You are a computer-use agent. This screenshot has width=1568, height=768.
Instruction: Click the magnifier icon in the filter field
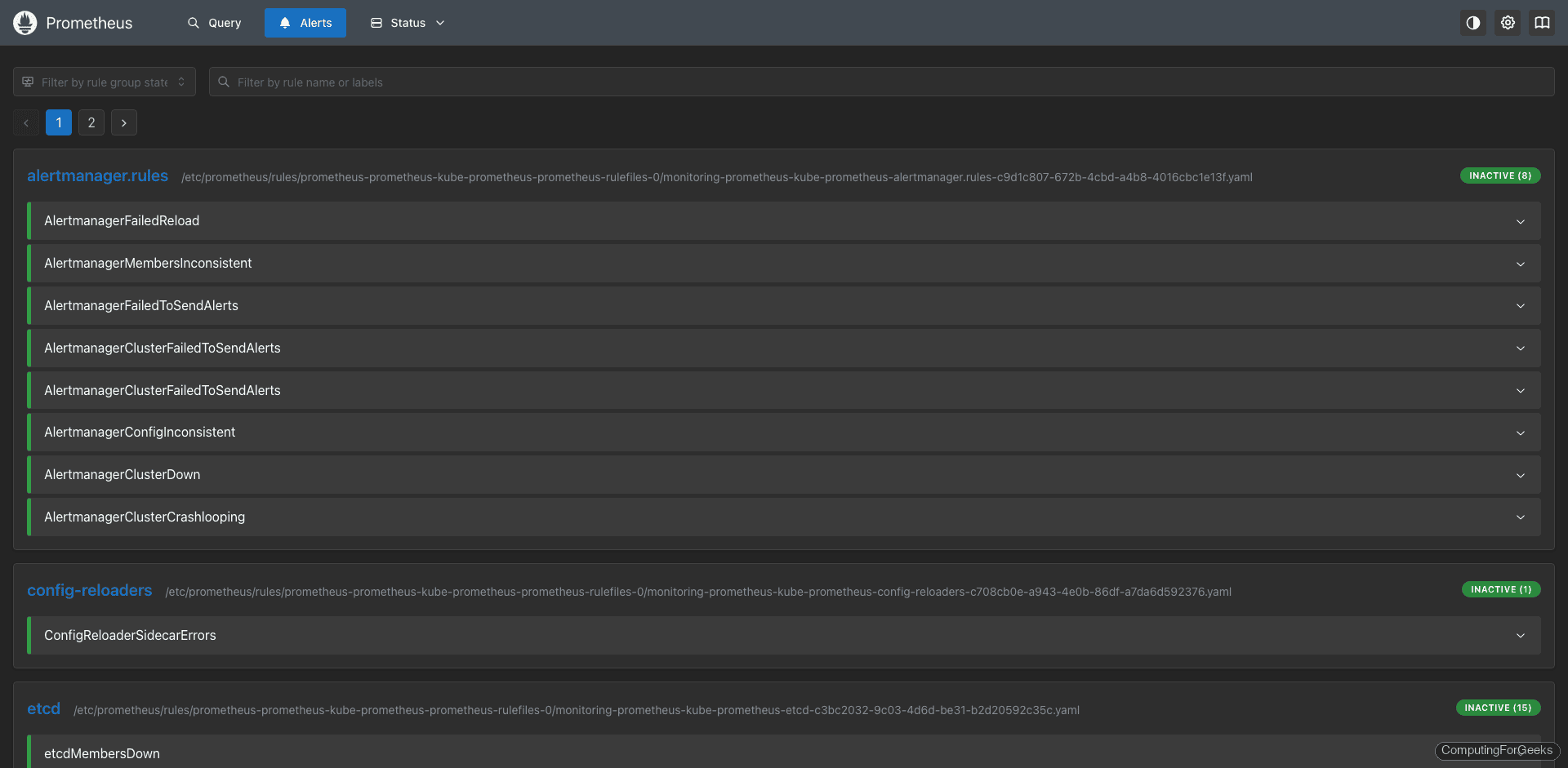(223, 82)
